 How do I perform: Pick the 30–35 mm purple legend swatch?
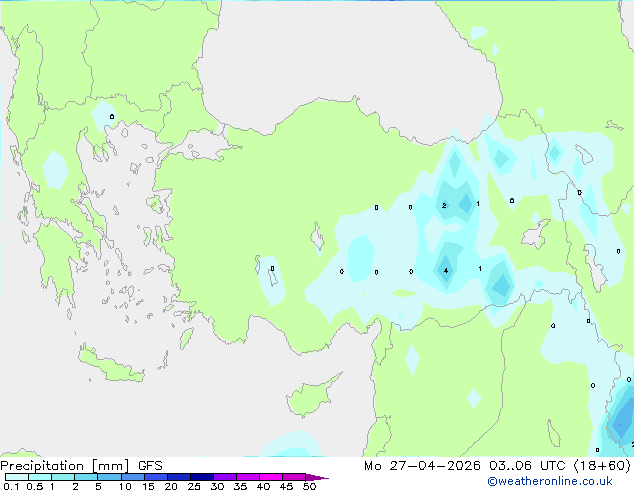(224, 477)
